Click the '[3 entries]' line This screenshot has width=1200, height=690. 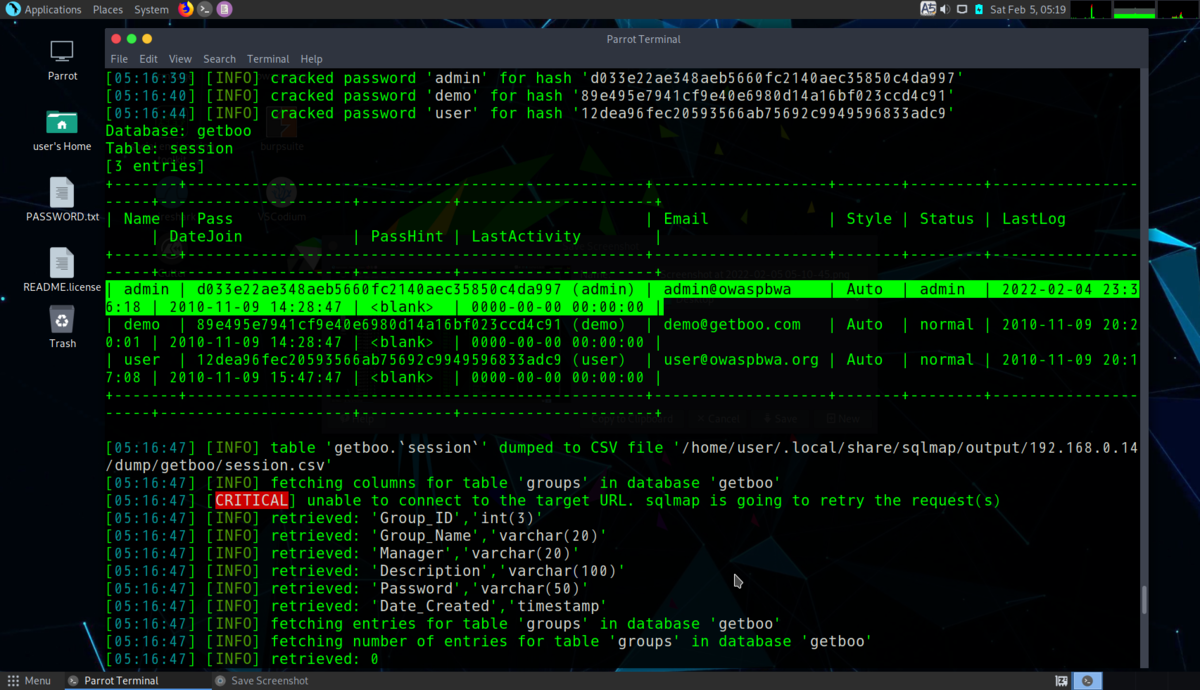click(x=155, y=166)
